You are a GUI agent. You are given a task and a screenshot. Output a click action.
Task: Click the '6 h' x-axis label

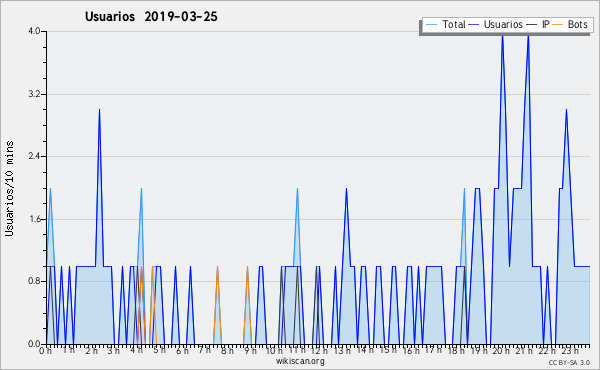(x=182, y=350)
